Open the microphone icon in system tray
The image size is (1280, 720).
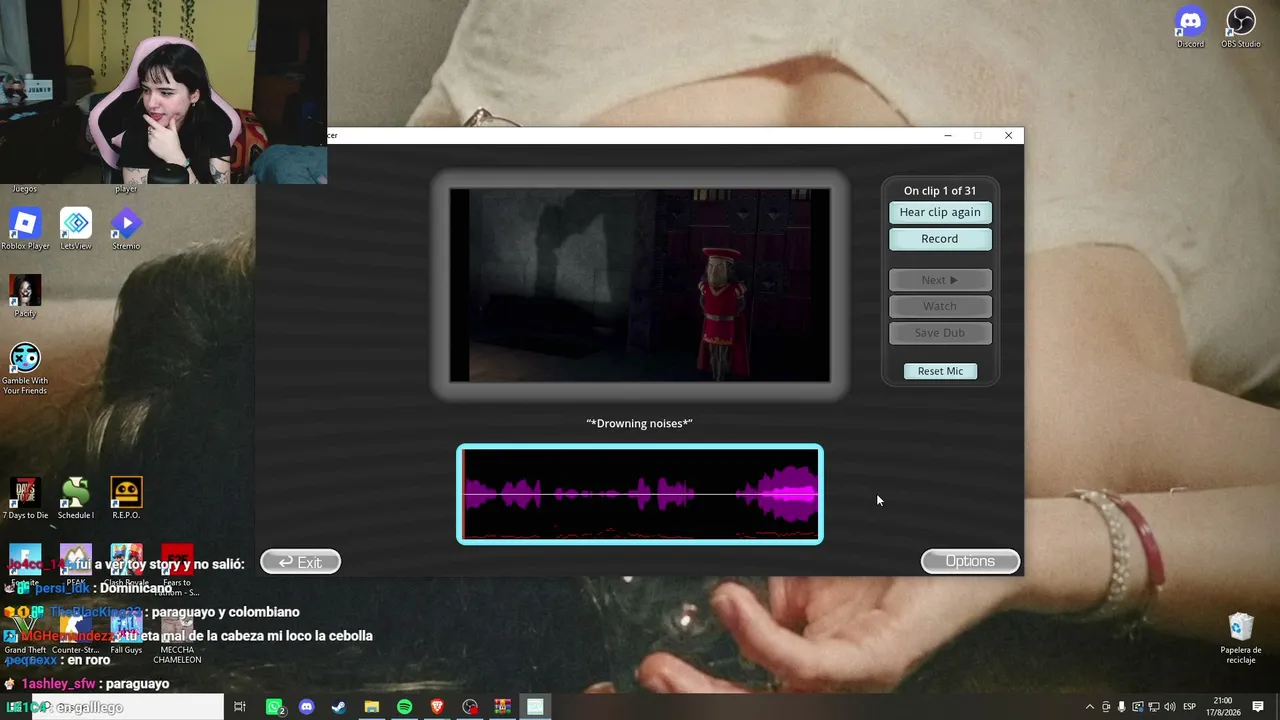coord(1122,707)
